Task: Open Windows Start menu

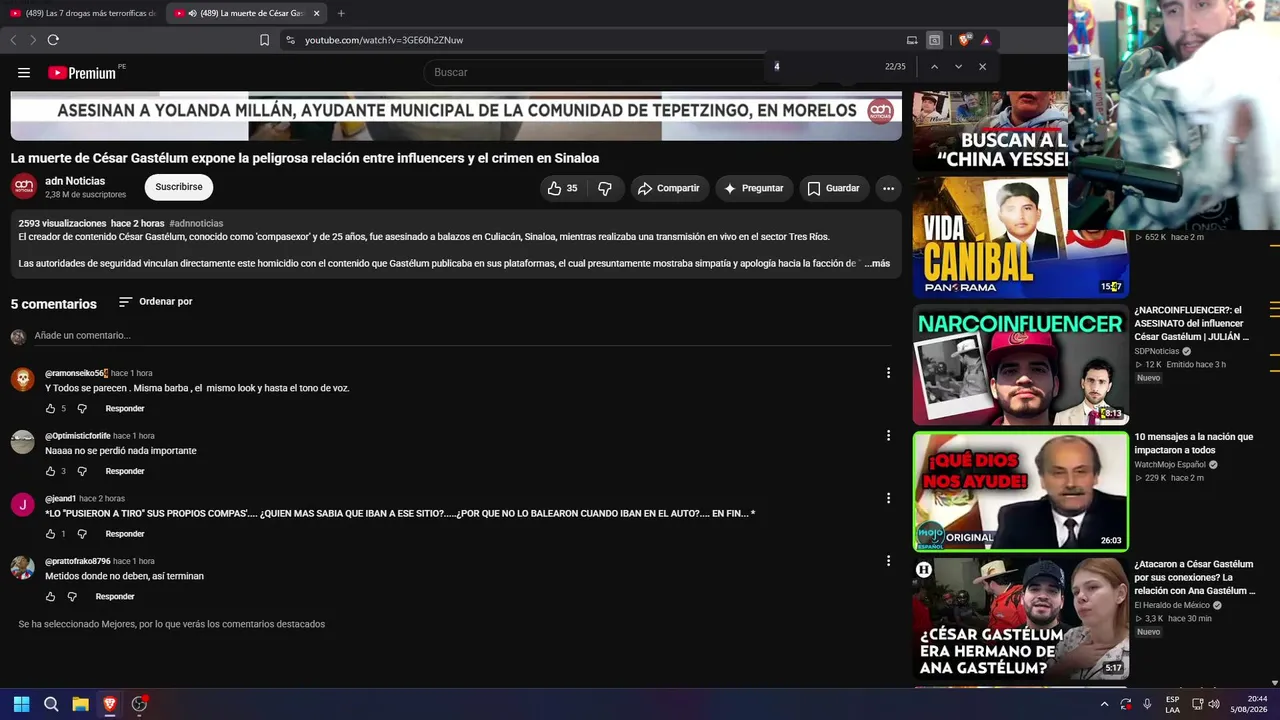Action: [x=21, y=704]
